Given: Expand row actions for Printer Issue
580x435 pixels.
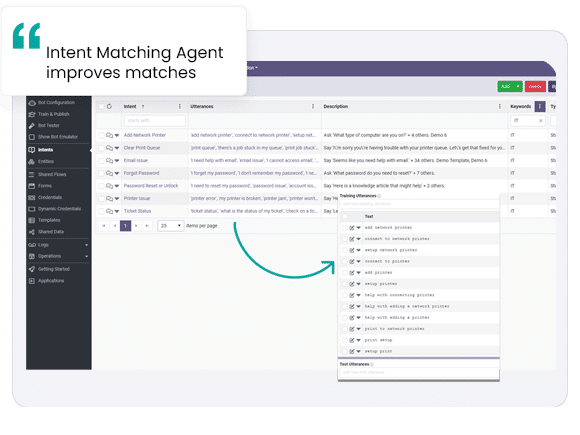Looking at the screenshot, I should point(117,199).
